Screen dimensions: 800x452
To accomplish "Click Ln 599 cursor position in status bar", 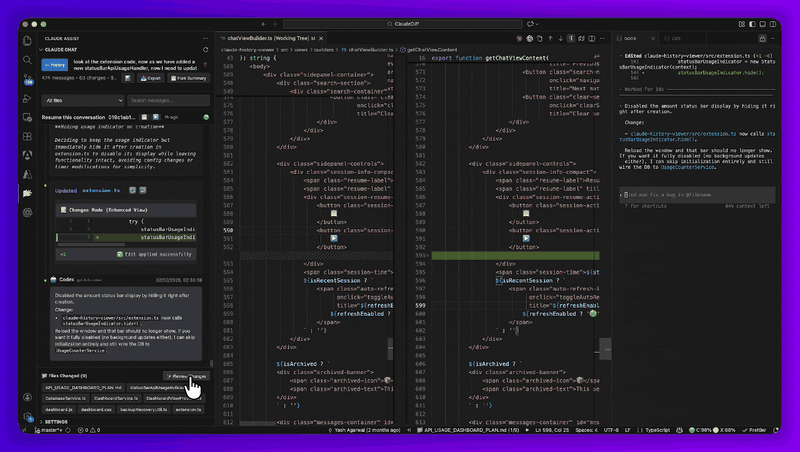I will tap(553, 430).
